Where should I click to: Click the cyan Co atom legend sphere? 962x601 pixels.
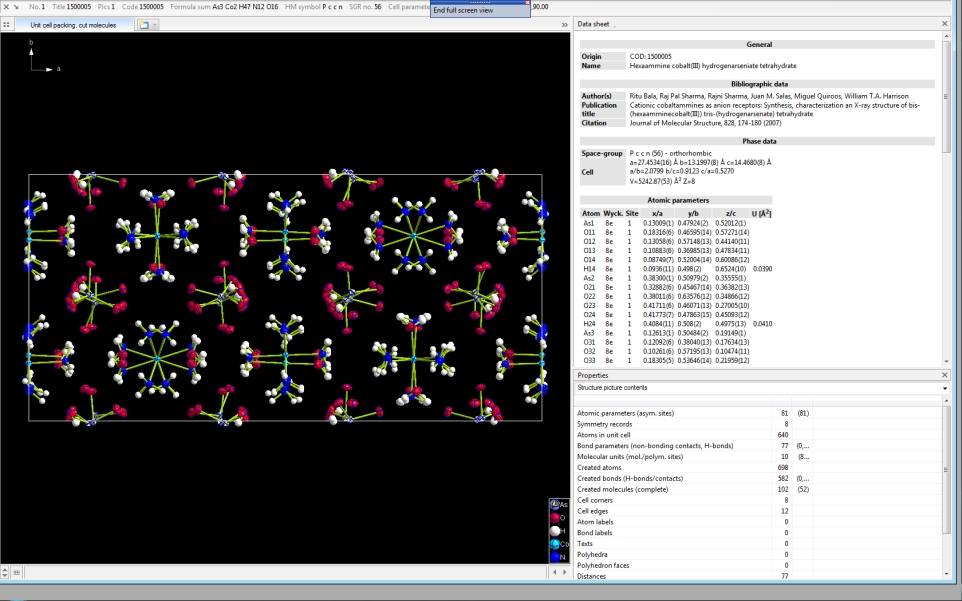click(553, 544)
